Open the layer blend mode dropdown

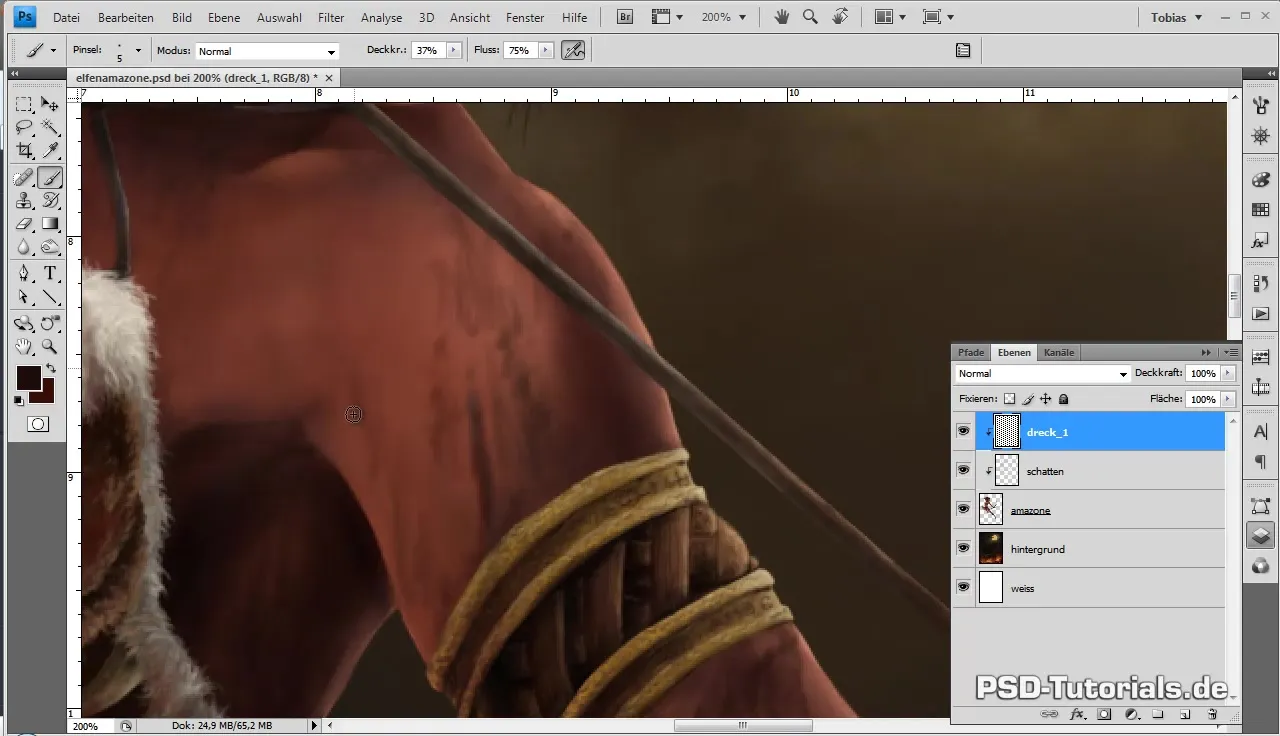point(1042,373)
